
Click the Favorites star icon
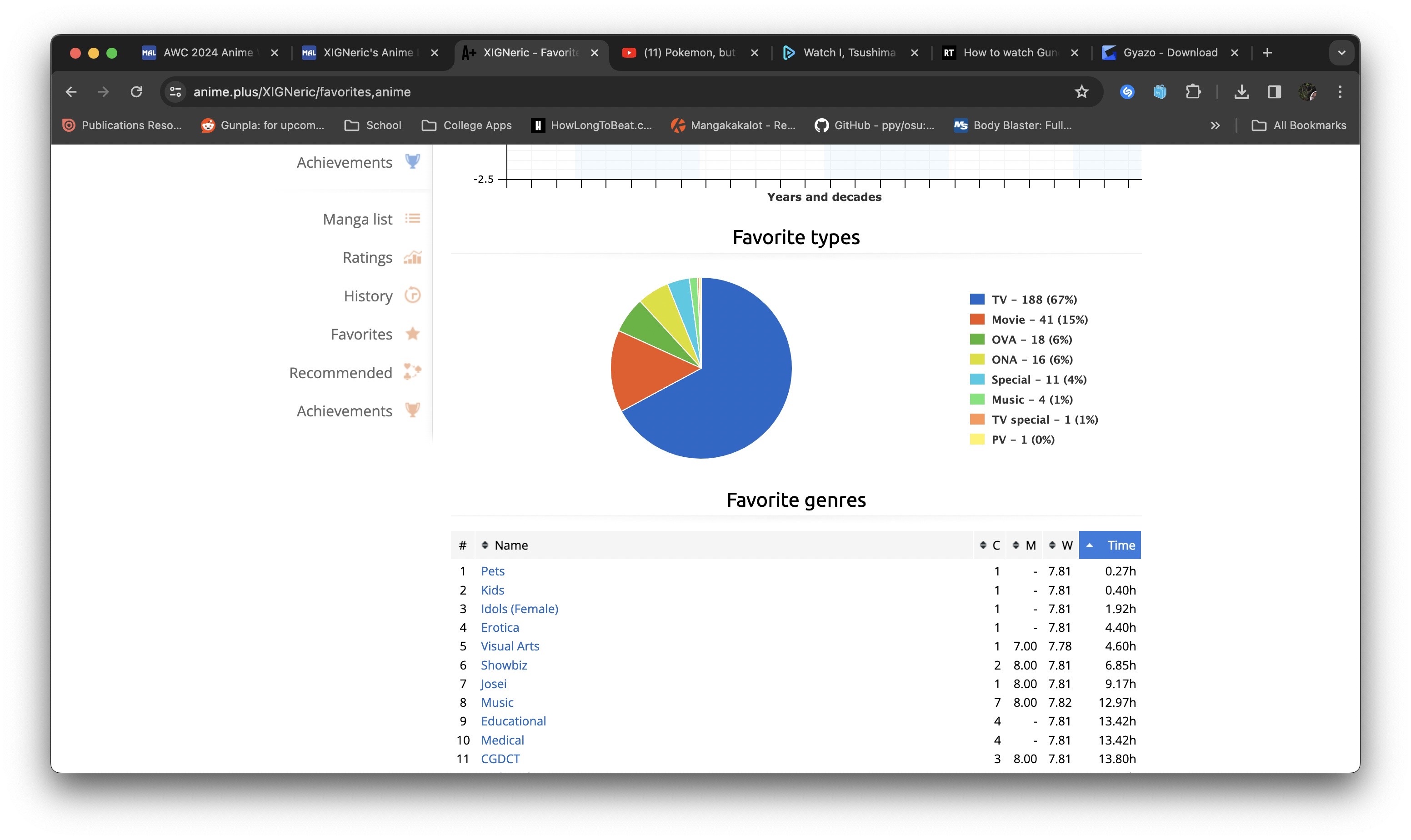[x=413, y=334]
